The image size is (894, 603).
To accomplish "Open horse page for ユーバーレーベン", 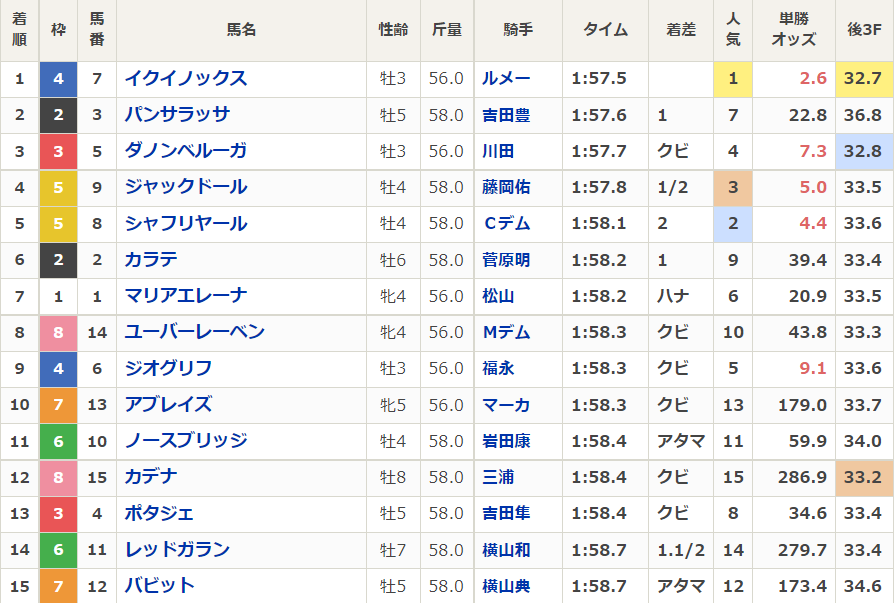I will click(x=194, y=332).
